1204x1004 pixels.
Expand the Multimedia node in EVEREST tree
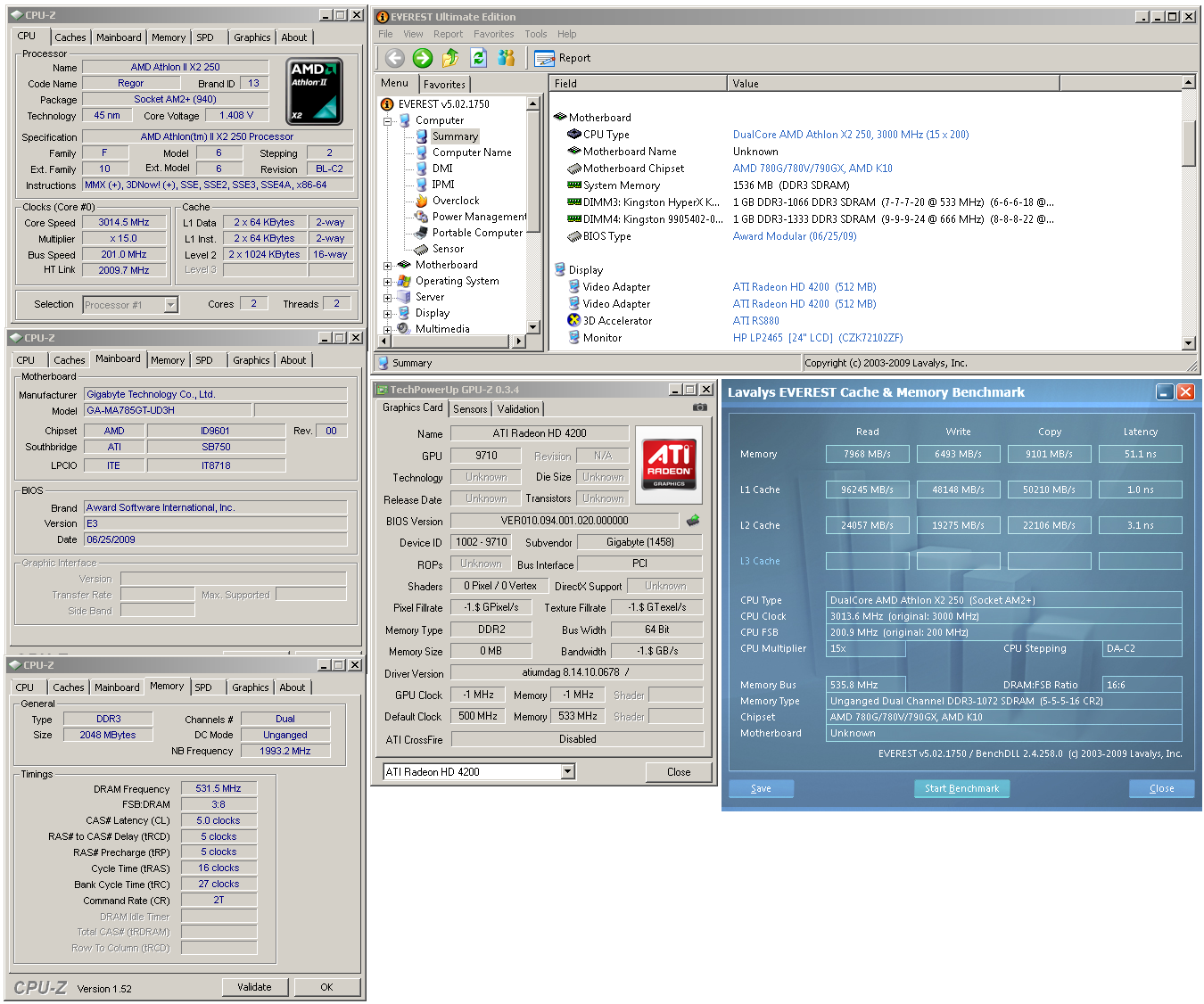coord(387,330)
